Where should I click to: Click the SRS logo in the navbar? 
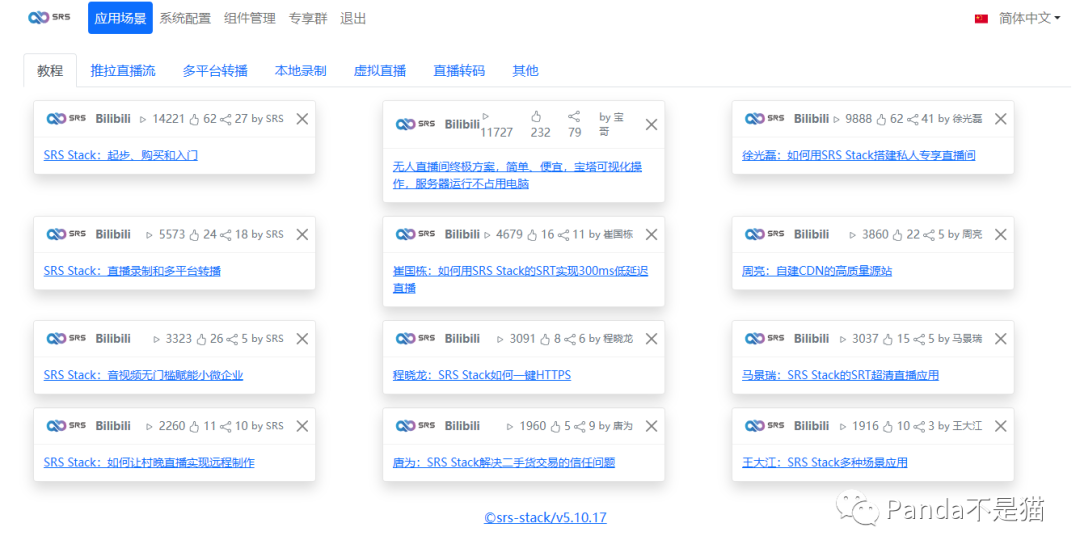click(49, 17)
